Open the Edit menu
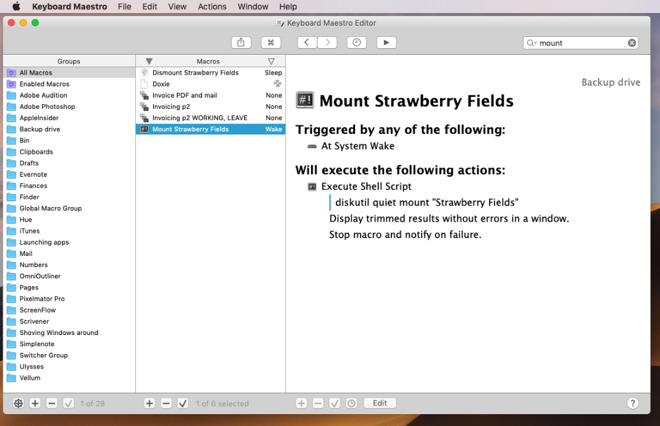 [149, 6]
